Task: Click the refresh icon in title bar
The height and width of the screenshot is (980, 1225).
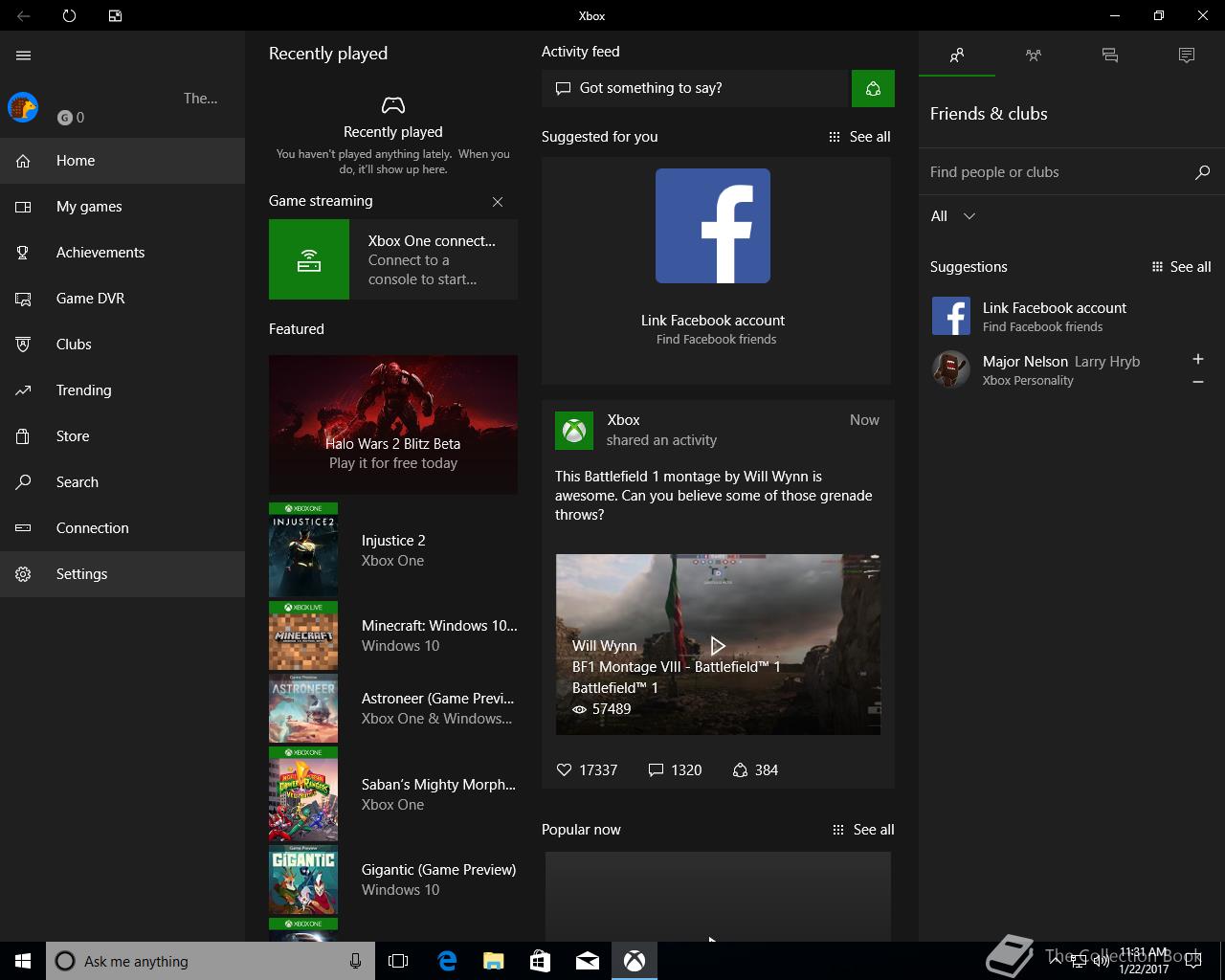Action: click(x=69, y=15)
